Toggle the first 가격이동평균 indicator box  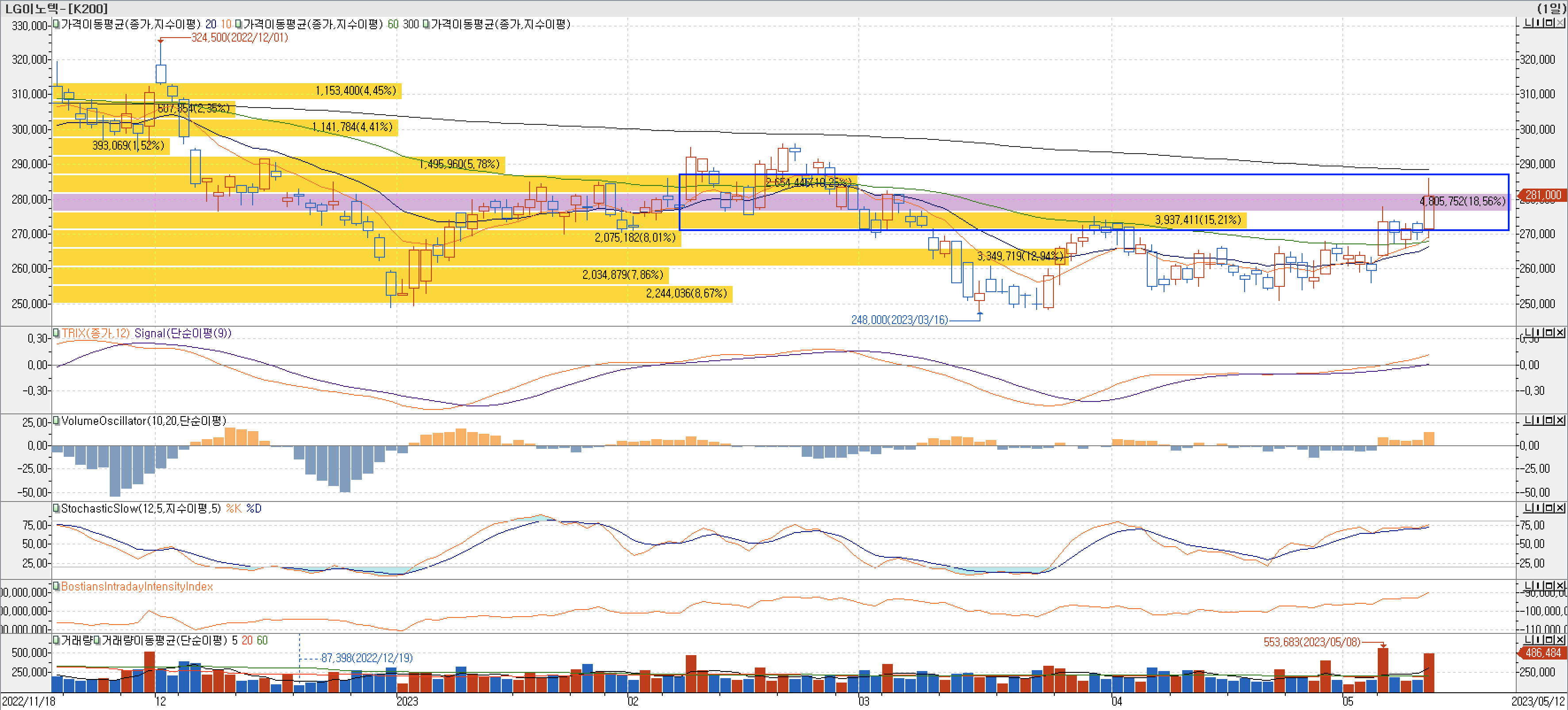(57, 24)
